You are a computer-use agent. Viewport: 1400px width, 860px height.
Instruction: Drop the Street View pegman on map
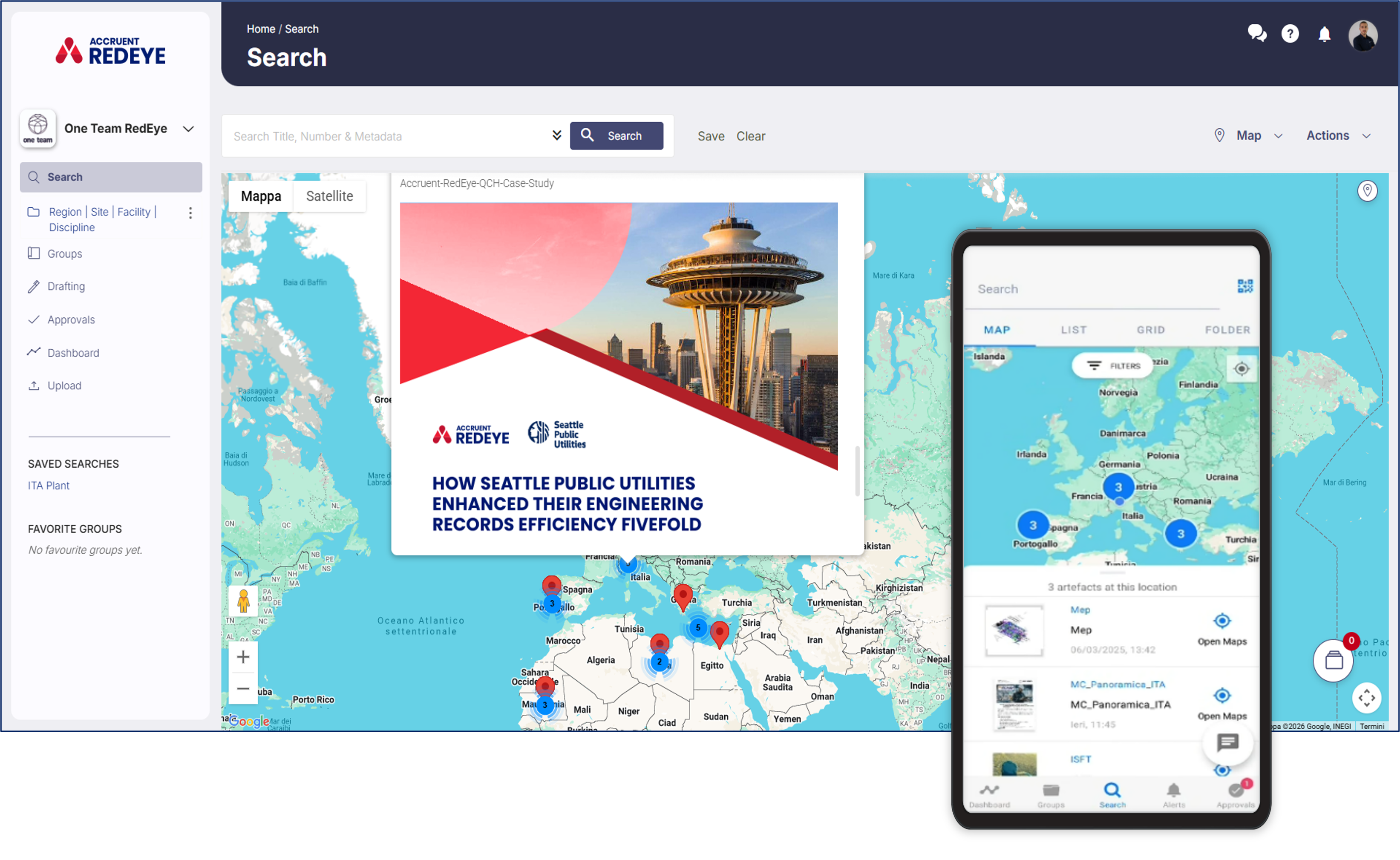[243, 601]
